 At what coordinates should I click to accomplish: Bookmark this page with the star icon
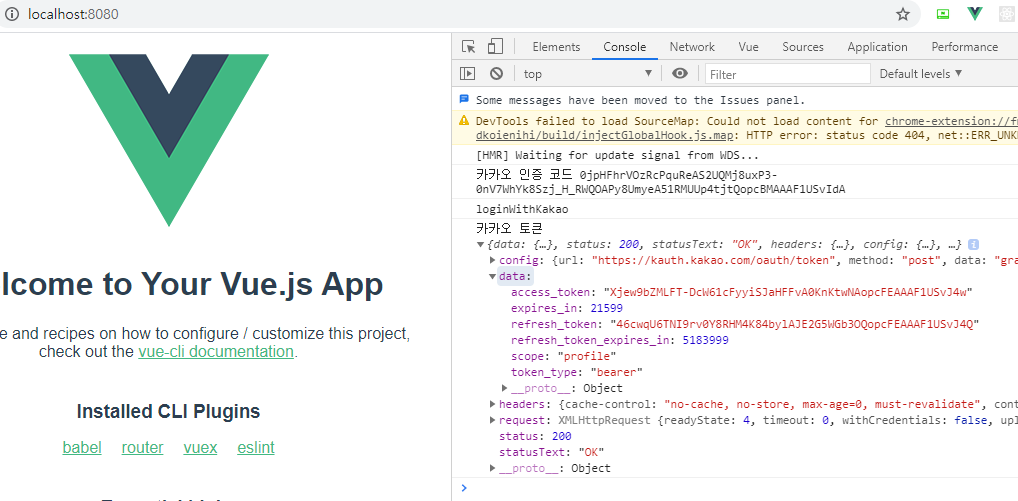click(x=903, y=14)
